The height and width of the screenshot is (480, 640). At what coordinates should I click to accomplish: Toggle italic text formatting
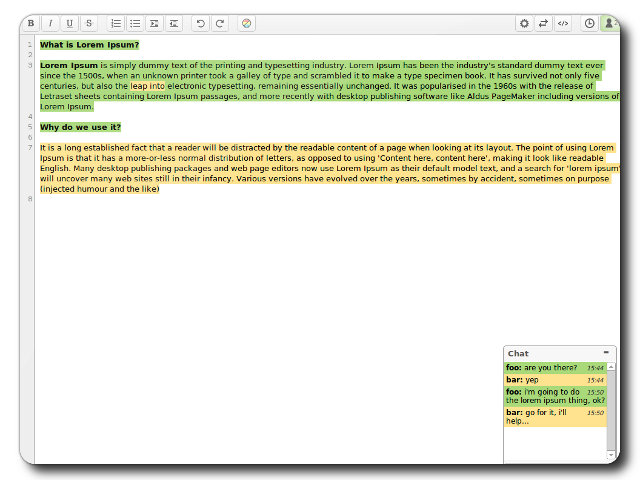pyautogui.click(x=50, y=23)
